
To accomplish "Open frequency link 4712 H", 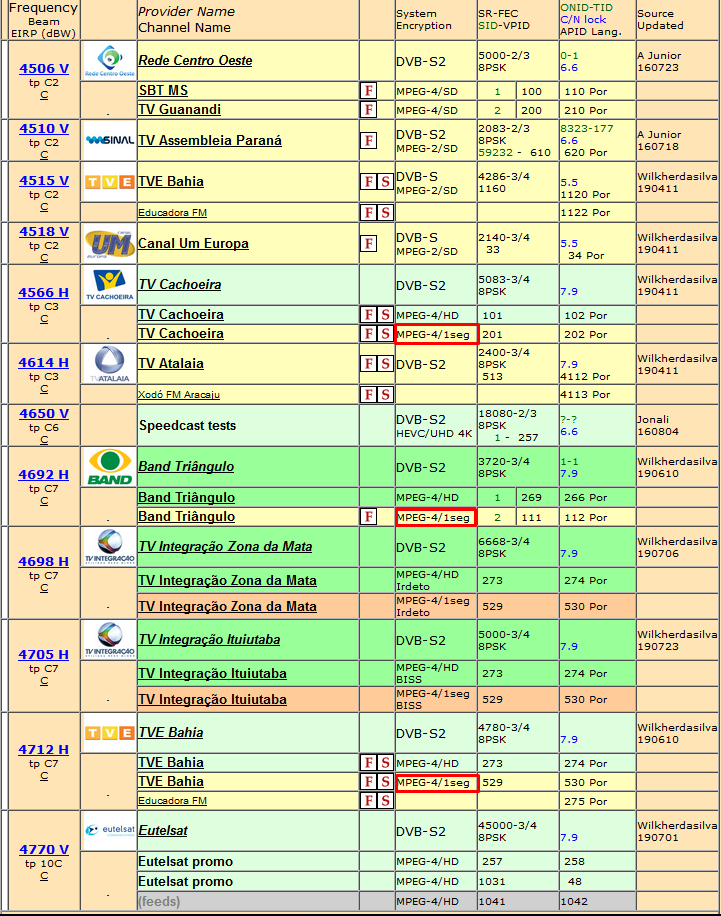I will [x=43, y=749].
